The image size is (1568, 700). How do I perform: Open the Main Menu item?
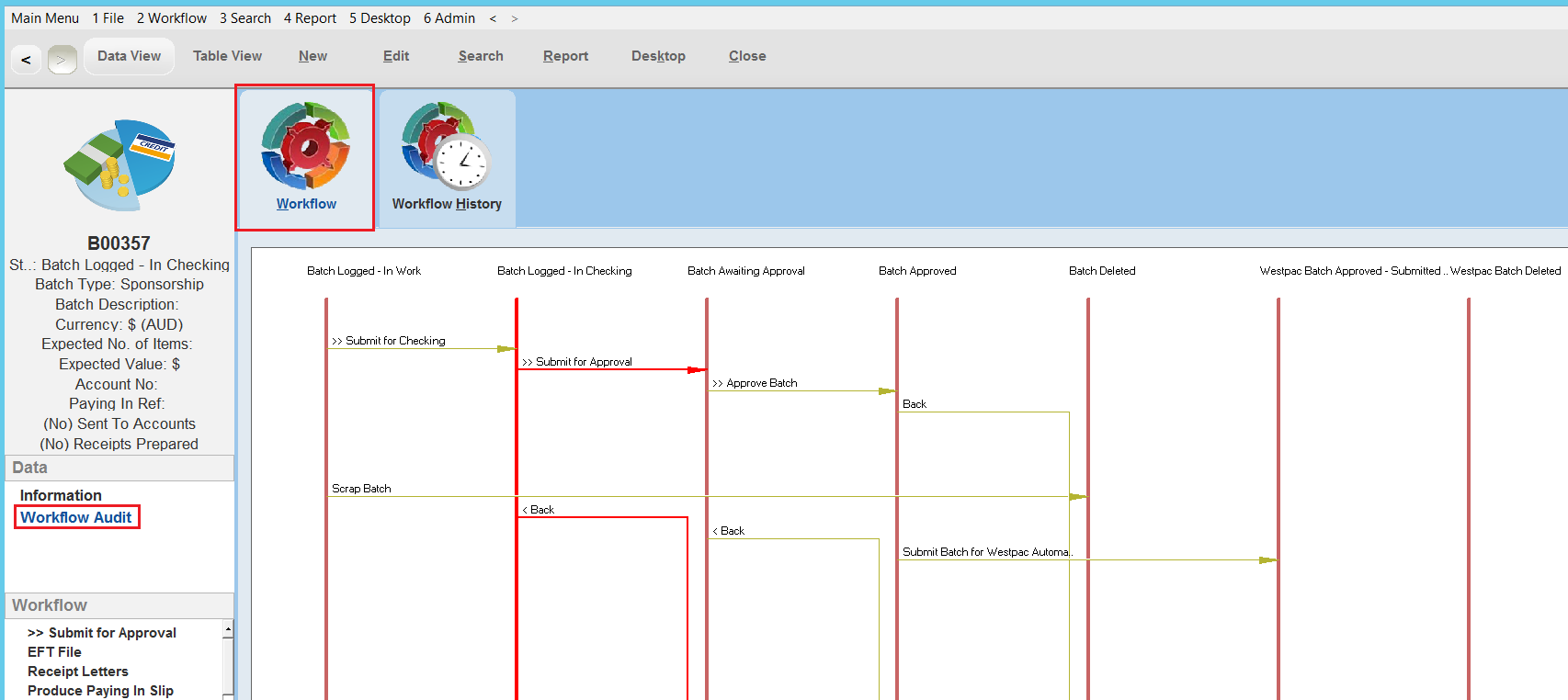click(45, 18)
